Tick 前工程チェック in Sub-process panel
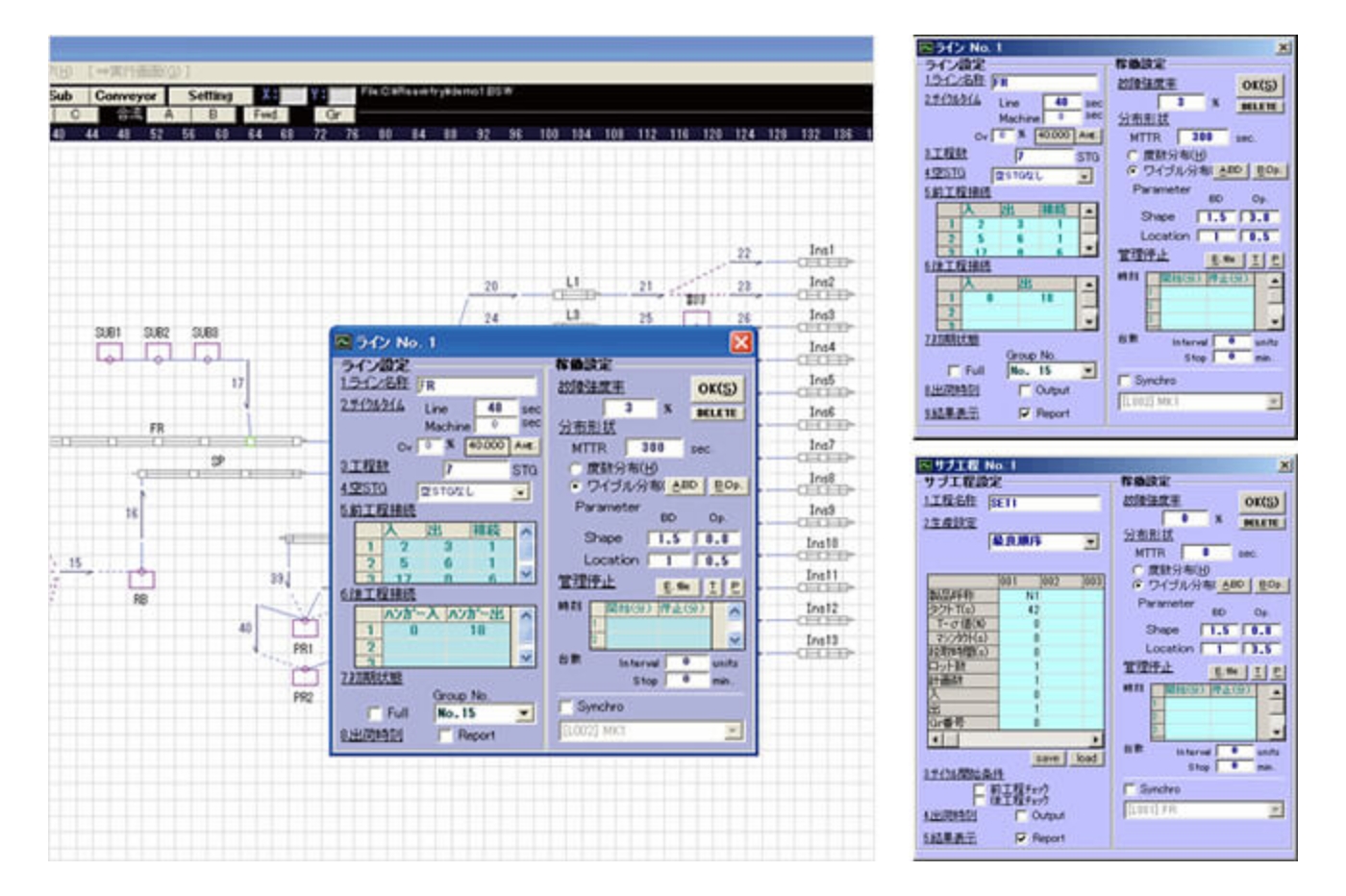 [x=980, y=789]
